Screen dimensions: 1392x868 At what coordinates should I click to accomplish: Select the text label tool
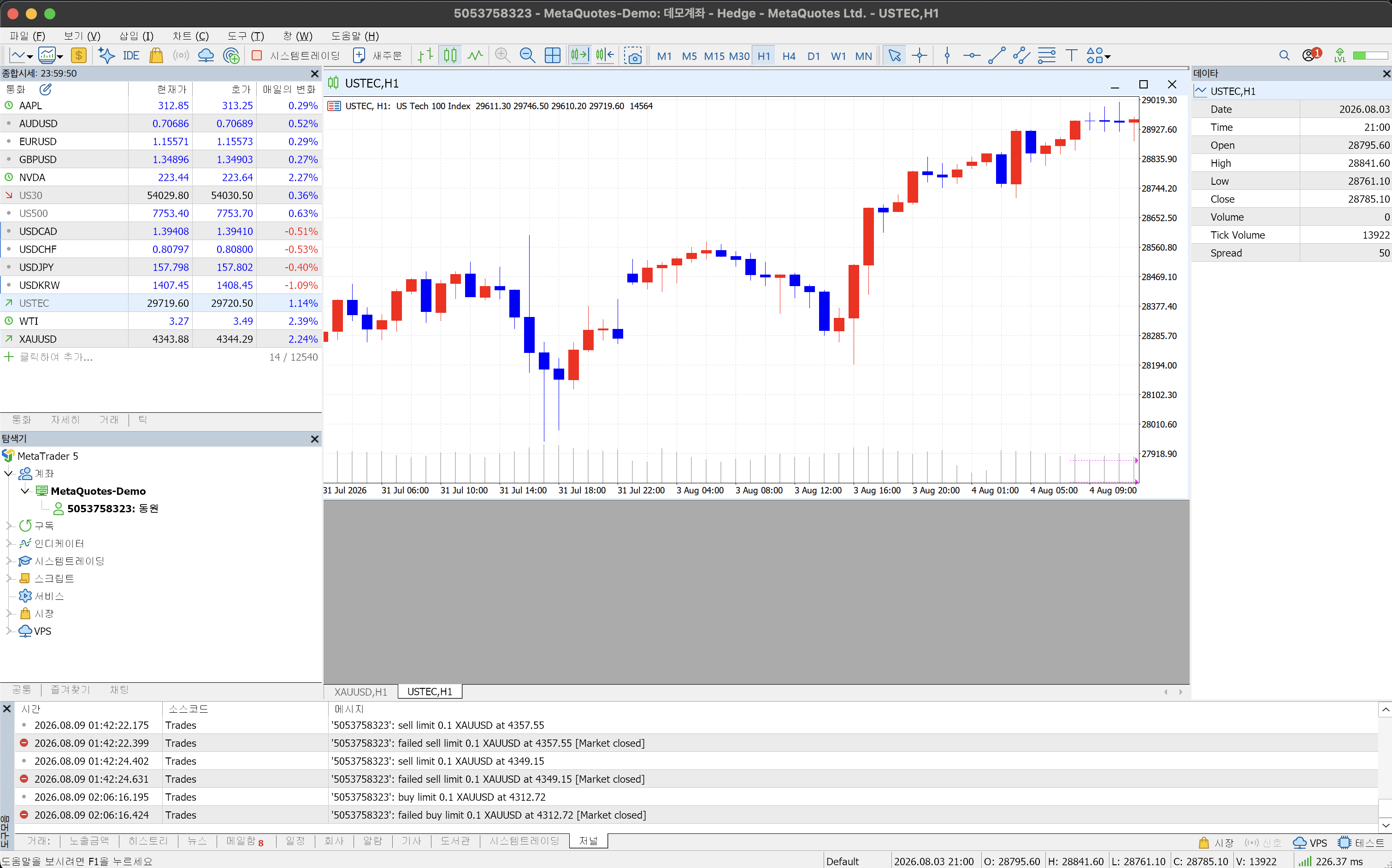(1071, 56)
